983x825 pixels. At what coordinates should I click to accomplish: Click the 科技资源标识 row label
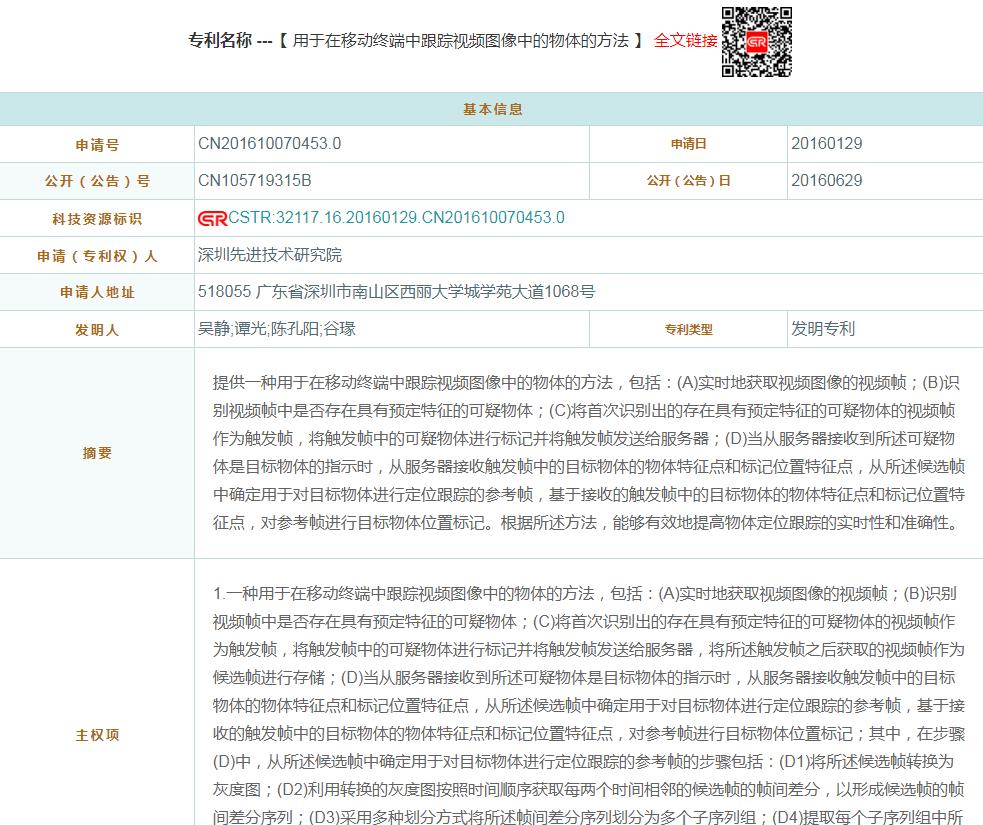tap(97, 219)
